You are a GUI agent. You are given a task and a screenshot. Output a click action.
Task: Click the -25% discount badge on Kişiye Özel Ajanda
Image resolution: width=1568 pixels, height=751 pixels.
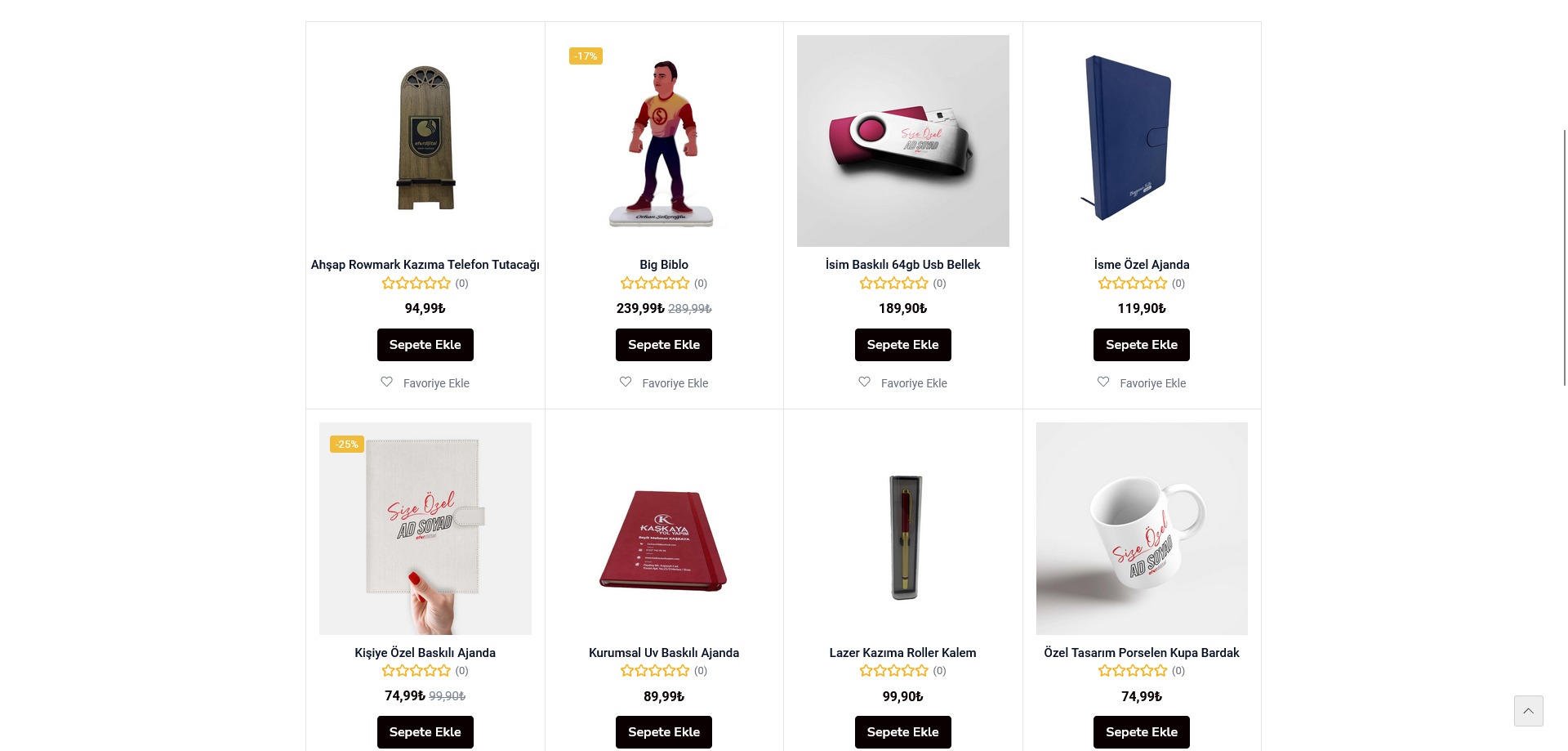coord(346,444)
